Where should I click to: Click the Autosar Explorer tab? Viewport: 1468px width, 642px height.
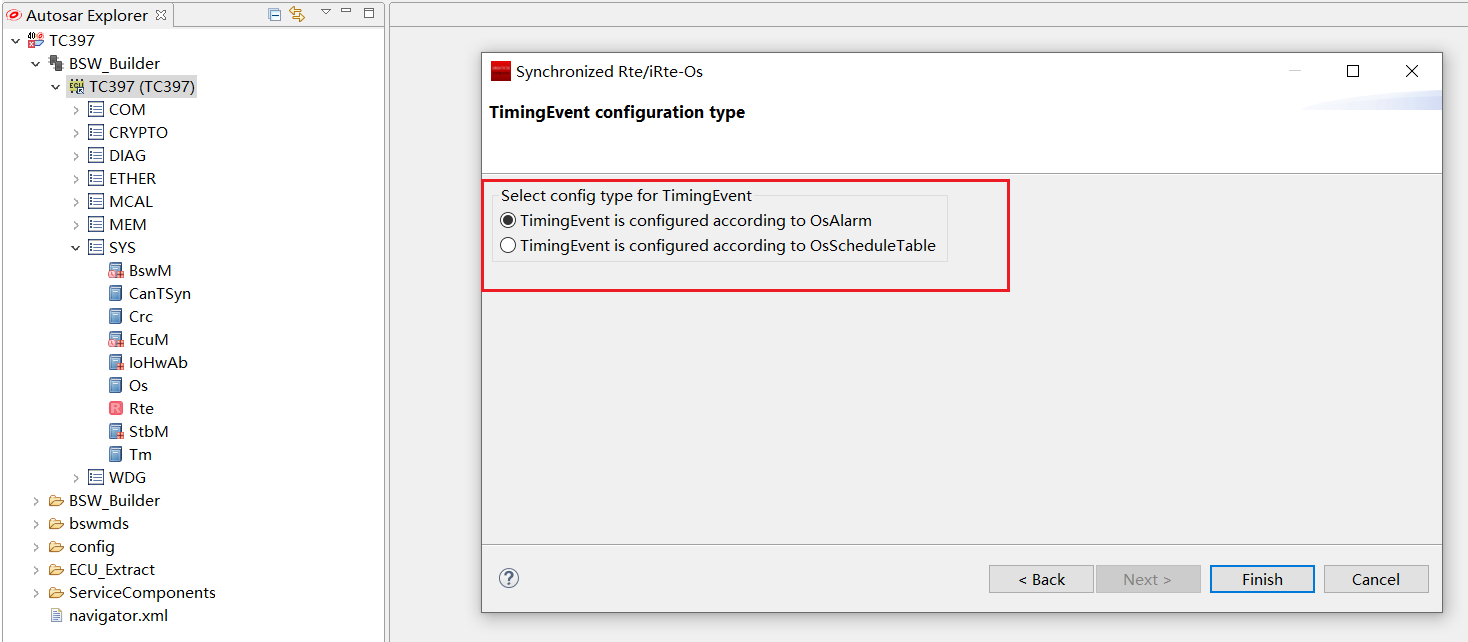[x=86, y=15]
